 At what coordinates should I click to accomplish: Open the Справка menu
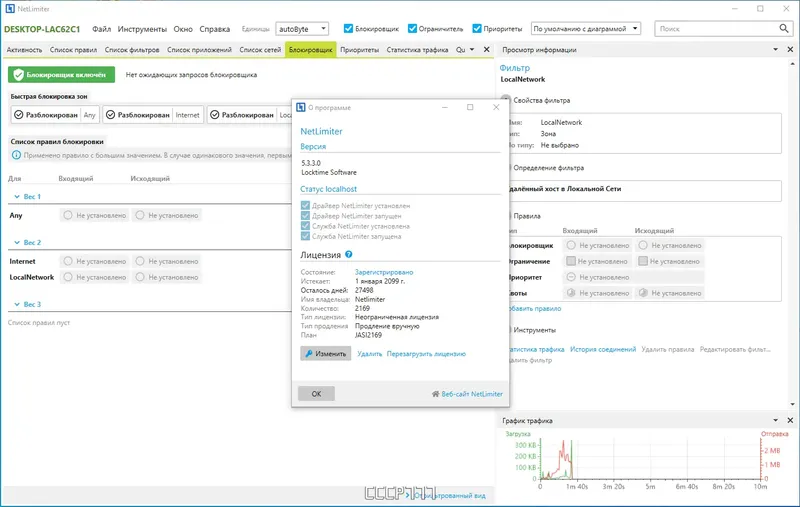tap(215, 29)
